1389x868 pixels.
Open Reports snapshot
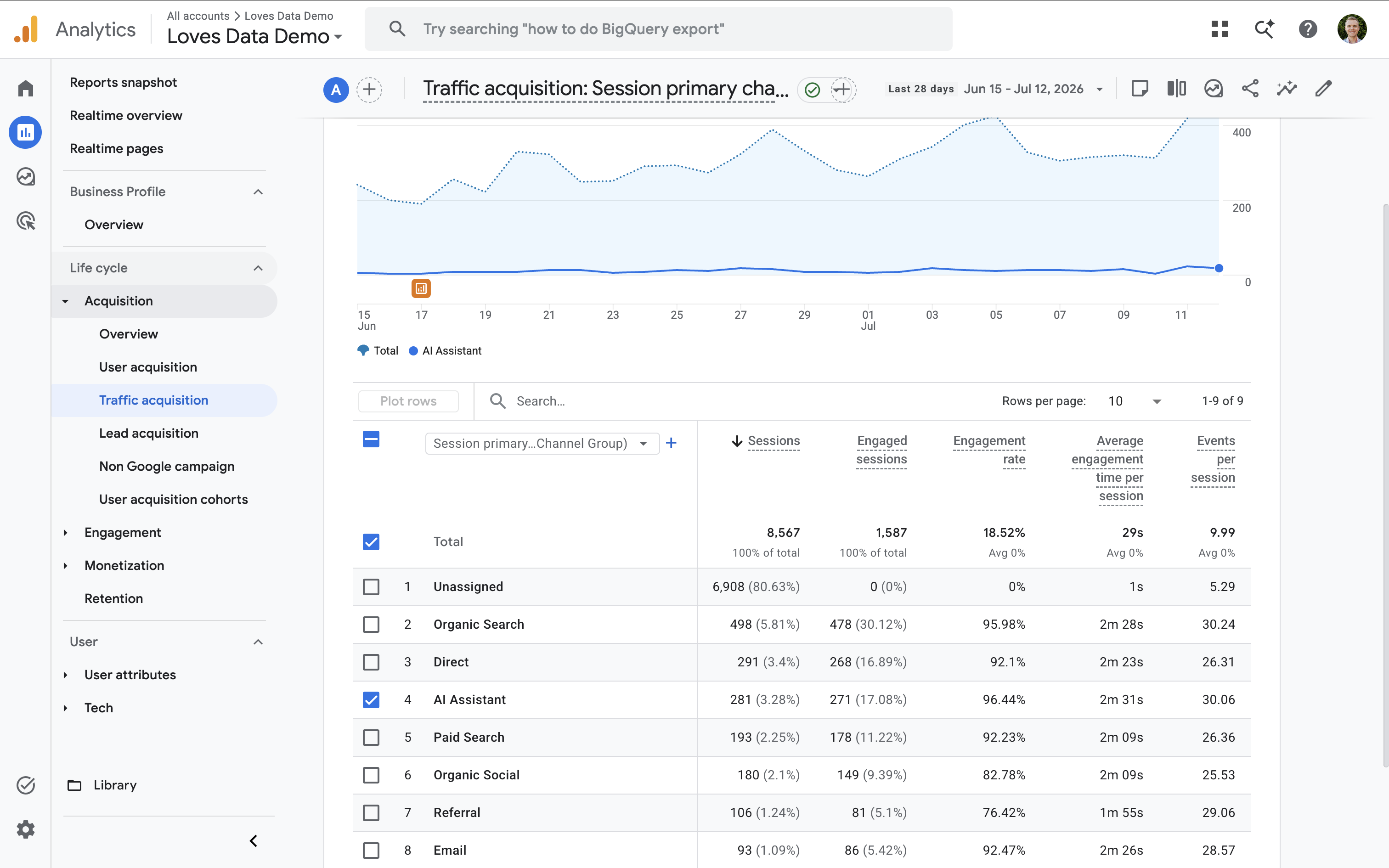[124, 83]
